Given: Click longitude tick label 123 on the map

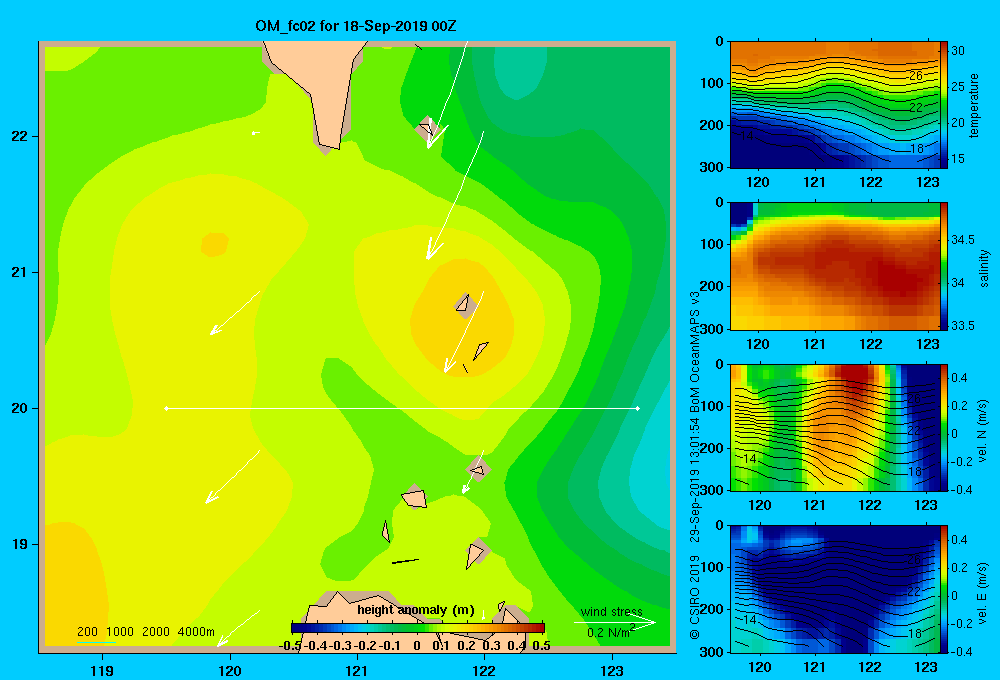Looking at the screenshot, I should point(612,670).
